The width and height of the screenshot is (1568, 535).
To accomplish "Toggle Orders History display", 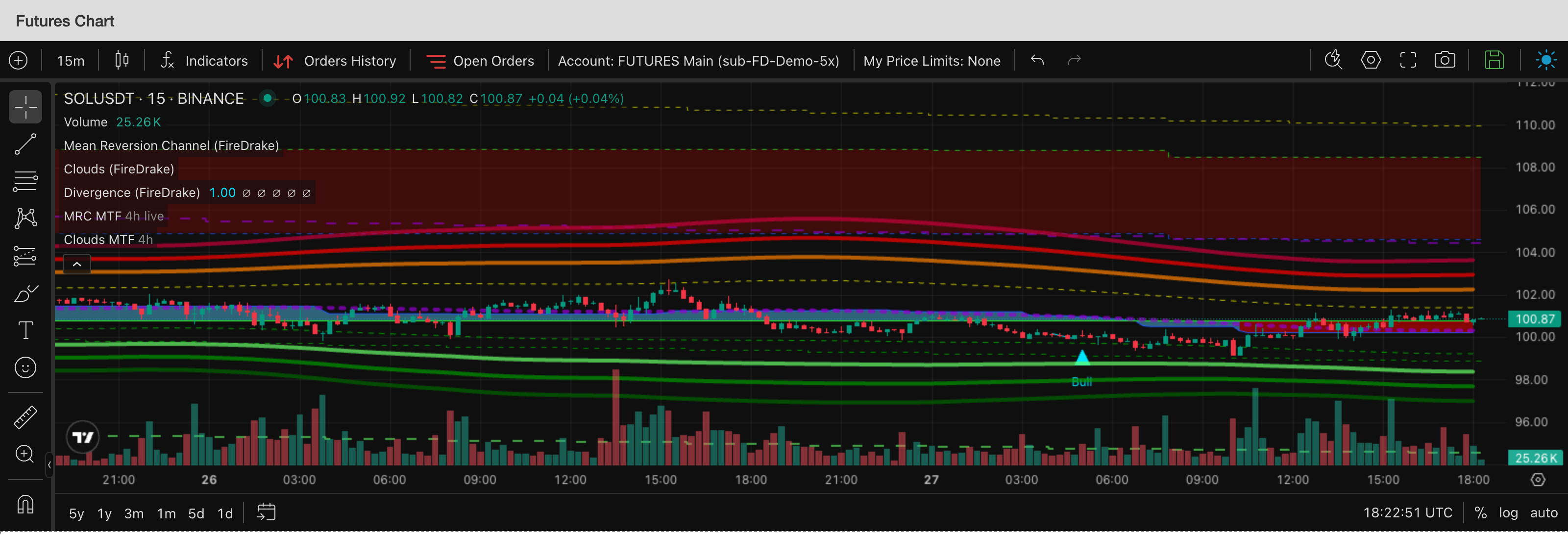I will (335, 61).
